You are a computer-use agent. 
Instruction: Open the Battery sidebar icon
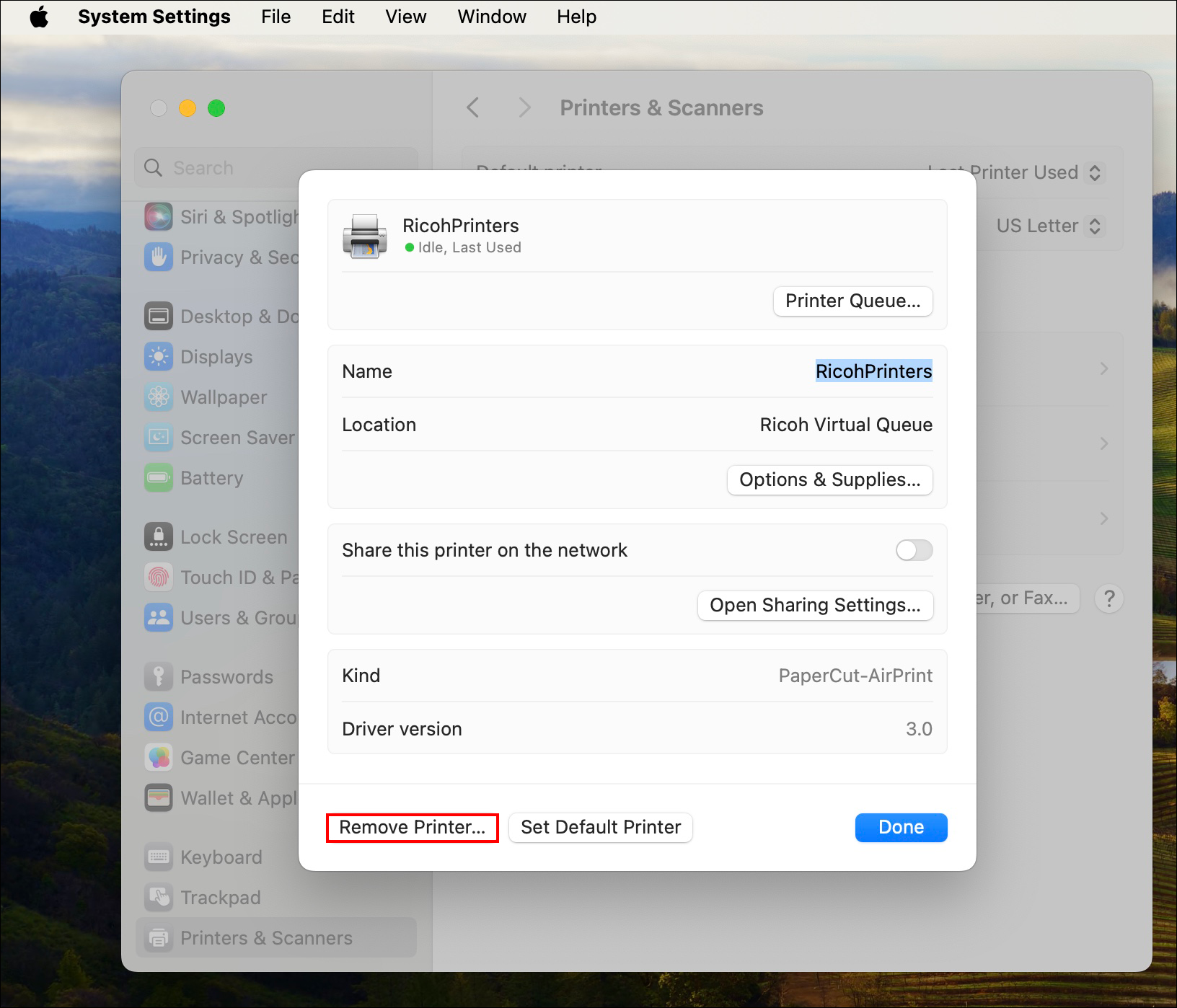tap(159, 478)
